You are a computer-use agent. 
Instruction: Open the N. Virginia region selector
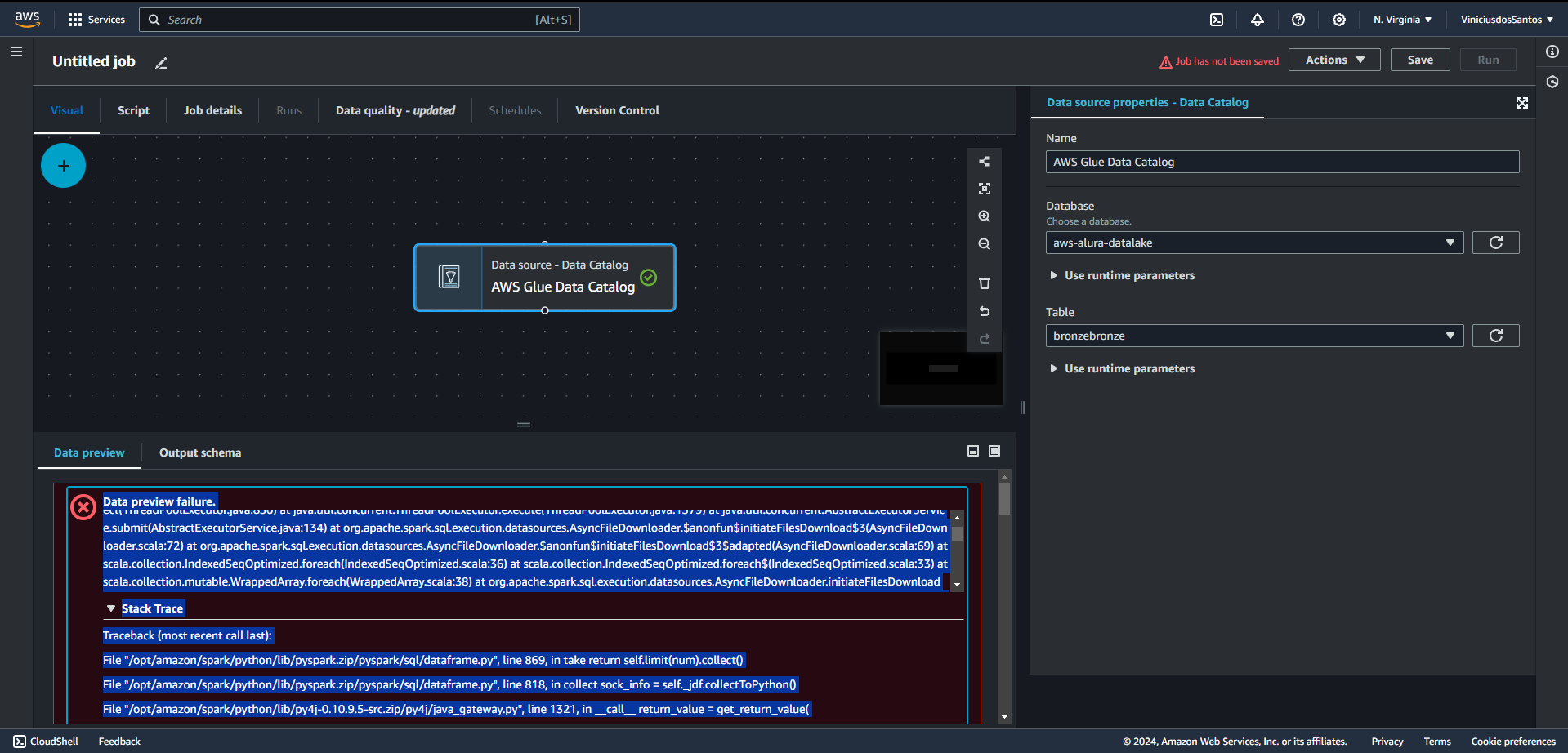click(1402, 20)
